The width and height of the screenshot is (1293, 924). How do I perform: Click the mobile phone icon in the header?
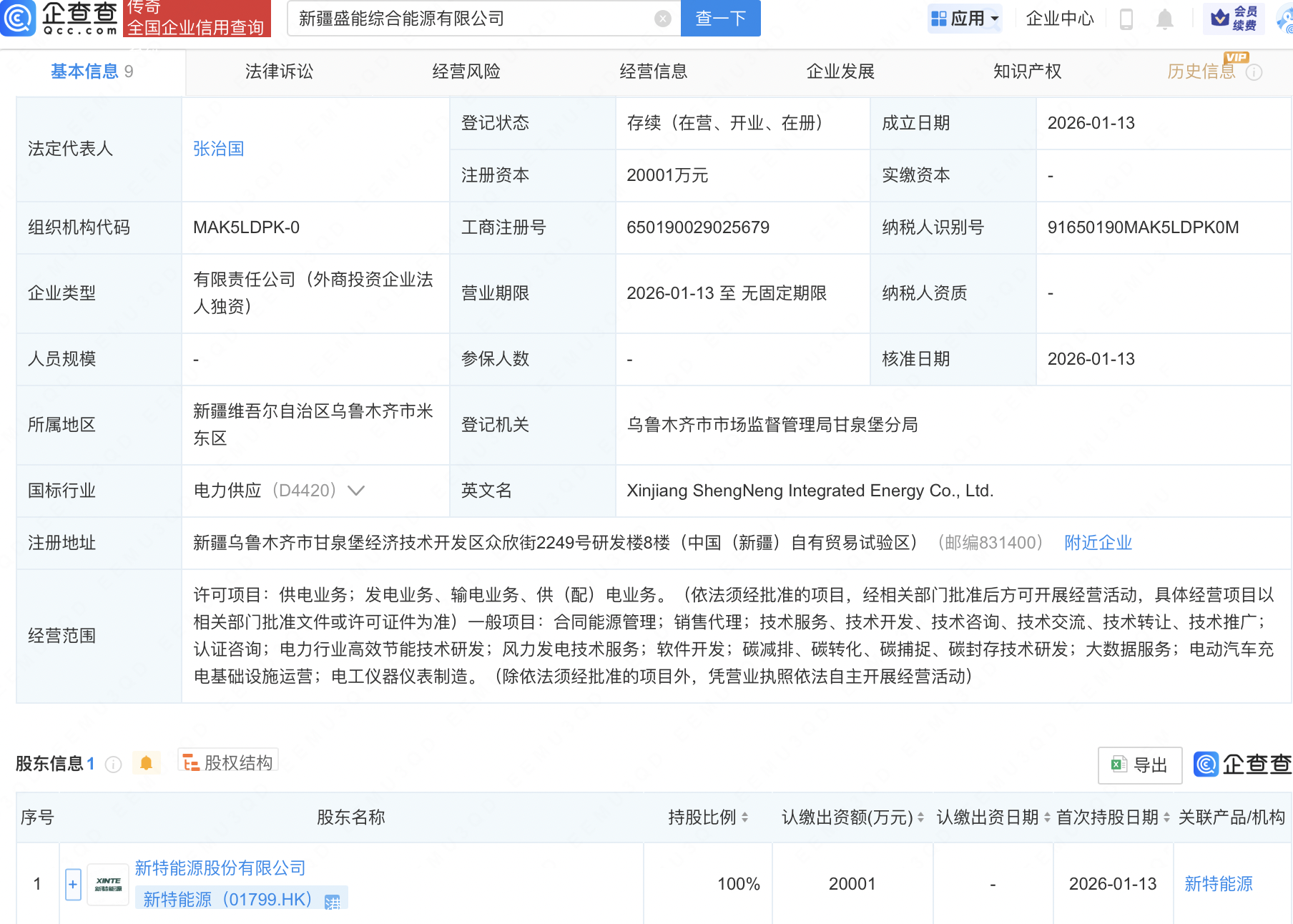[1127, 19]
